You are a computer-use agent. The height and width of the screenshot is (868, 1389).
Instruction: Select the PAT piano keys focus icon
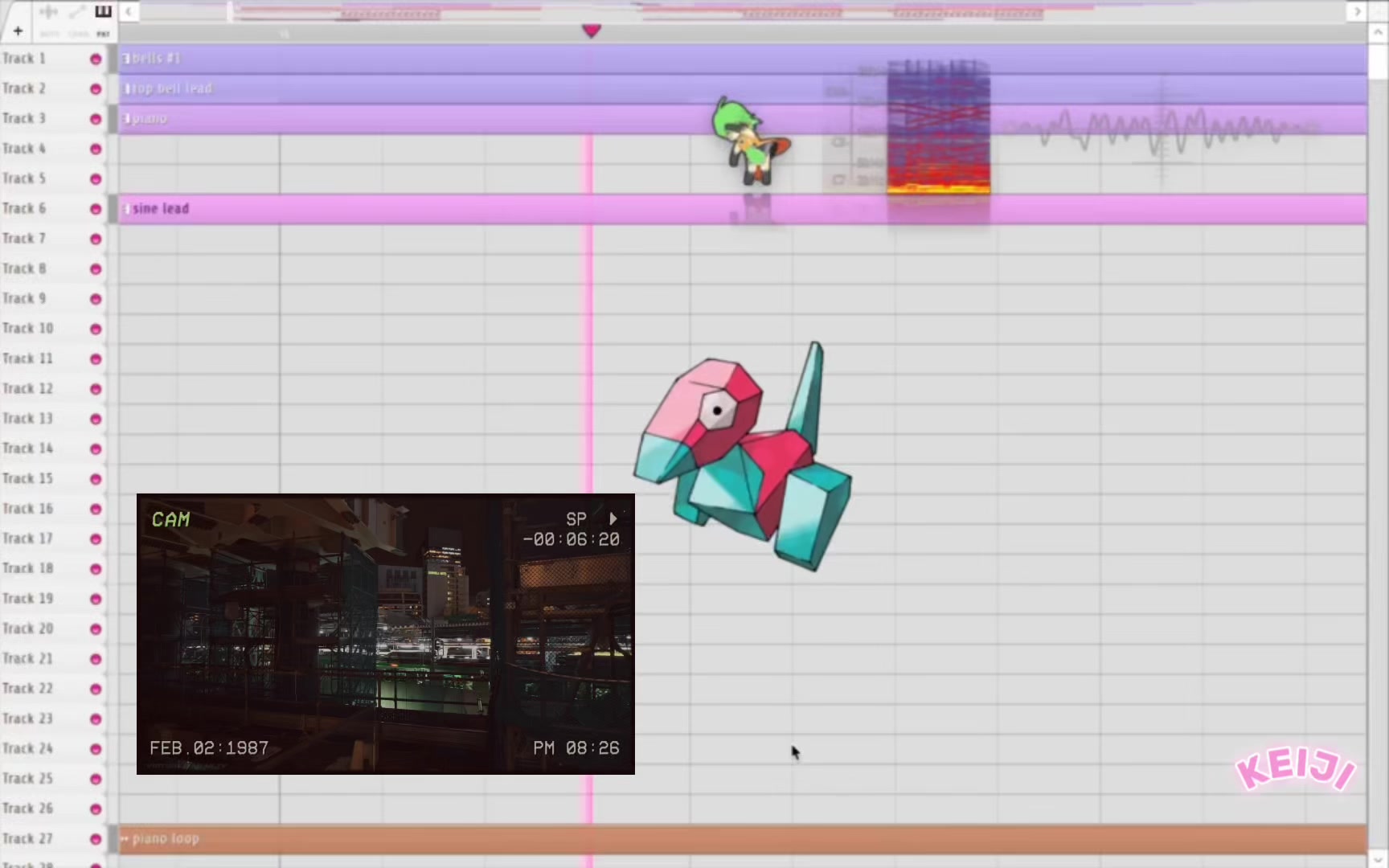[x=103, y=11]
